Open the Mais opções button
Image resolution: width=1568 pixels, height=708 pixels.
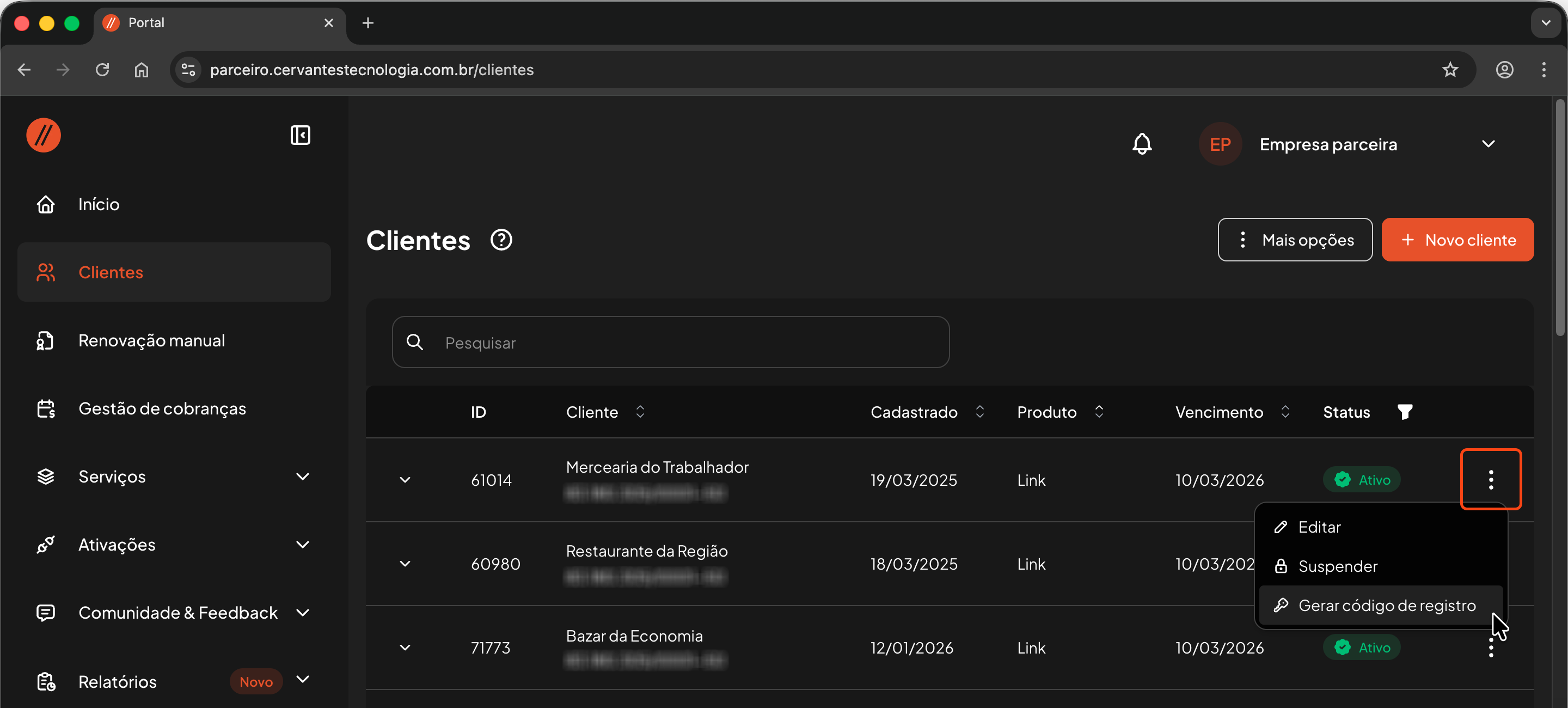tap(1294, 240)
